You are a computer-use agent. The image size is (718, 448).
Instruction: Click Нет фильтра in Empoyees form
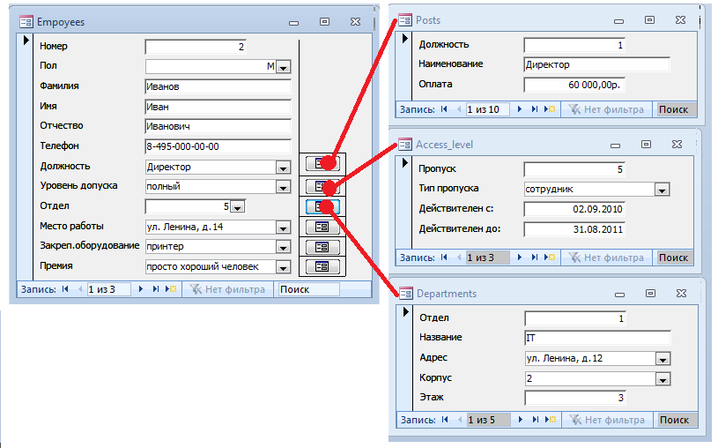pyautogui.click(x=228, y=289)
